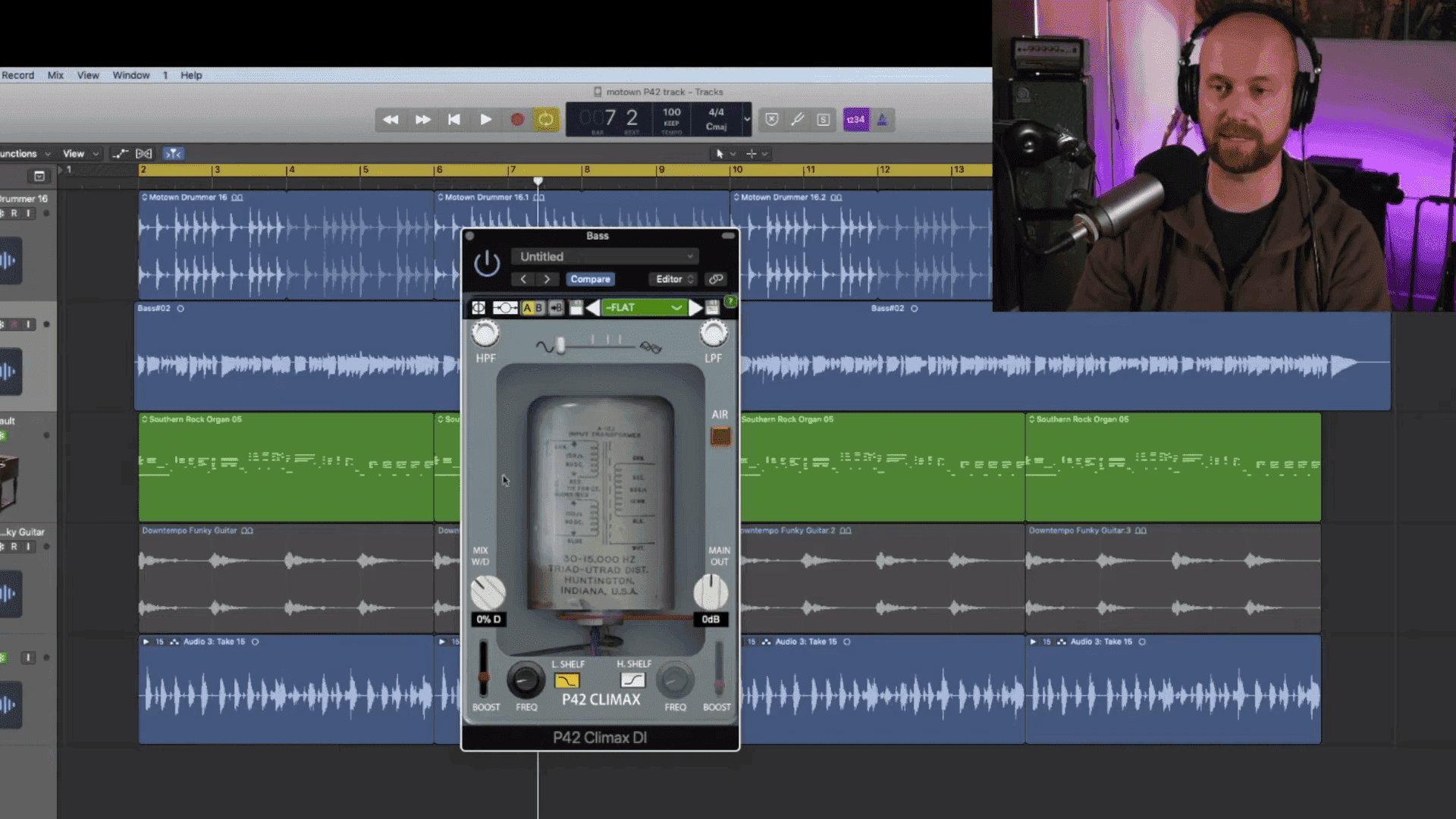Click the plugin Link chain icon

point(716,279)
